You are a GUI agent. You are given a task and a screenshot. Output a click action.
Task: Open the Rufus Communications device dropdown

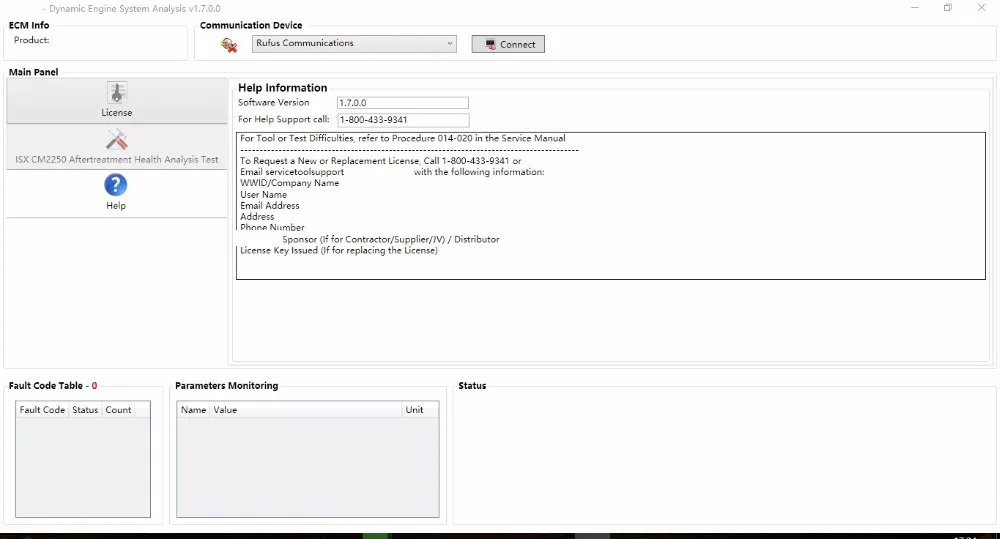tap(354, 43)
